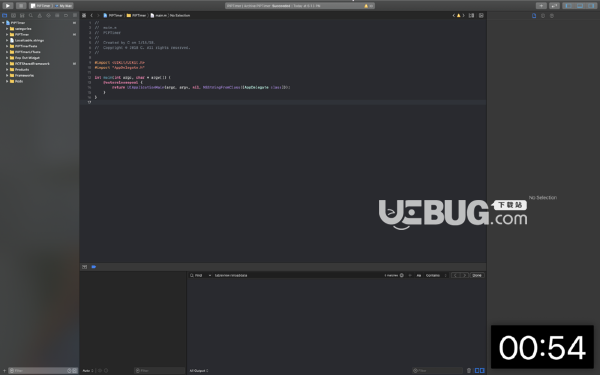Open the Contains dropdown in console search
The height and width of the screenshot is (375, 600).
coord(436,275)
